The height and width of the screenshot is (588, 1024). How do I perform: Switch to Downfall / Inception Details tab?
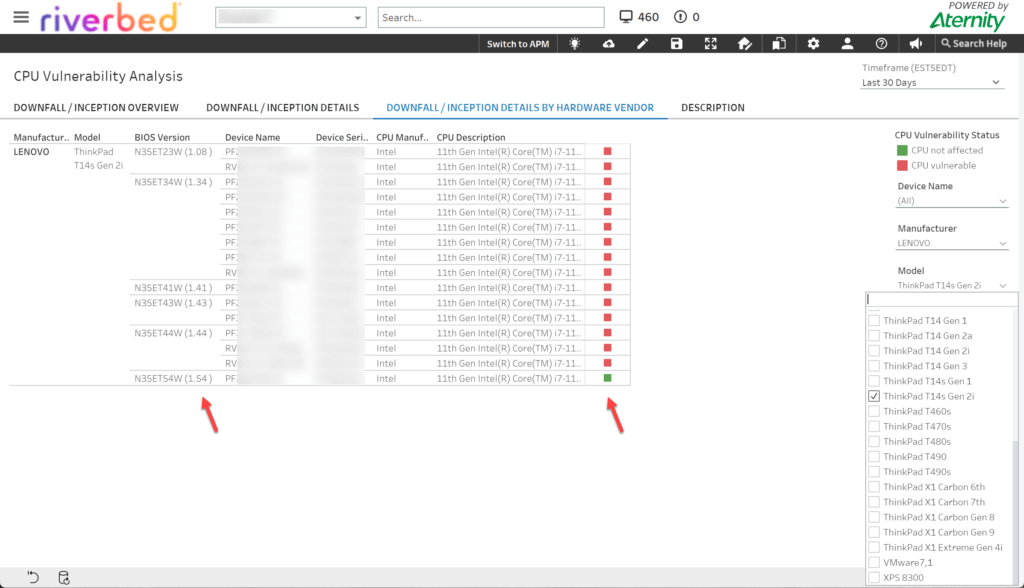[283, 108]
